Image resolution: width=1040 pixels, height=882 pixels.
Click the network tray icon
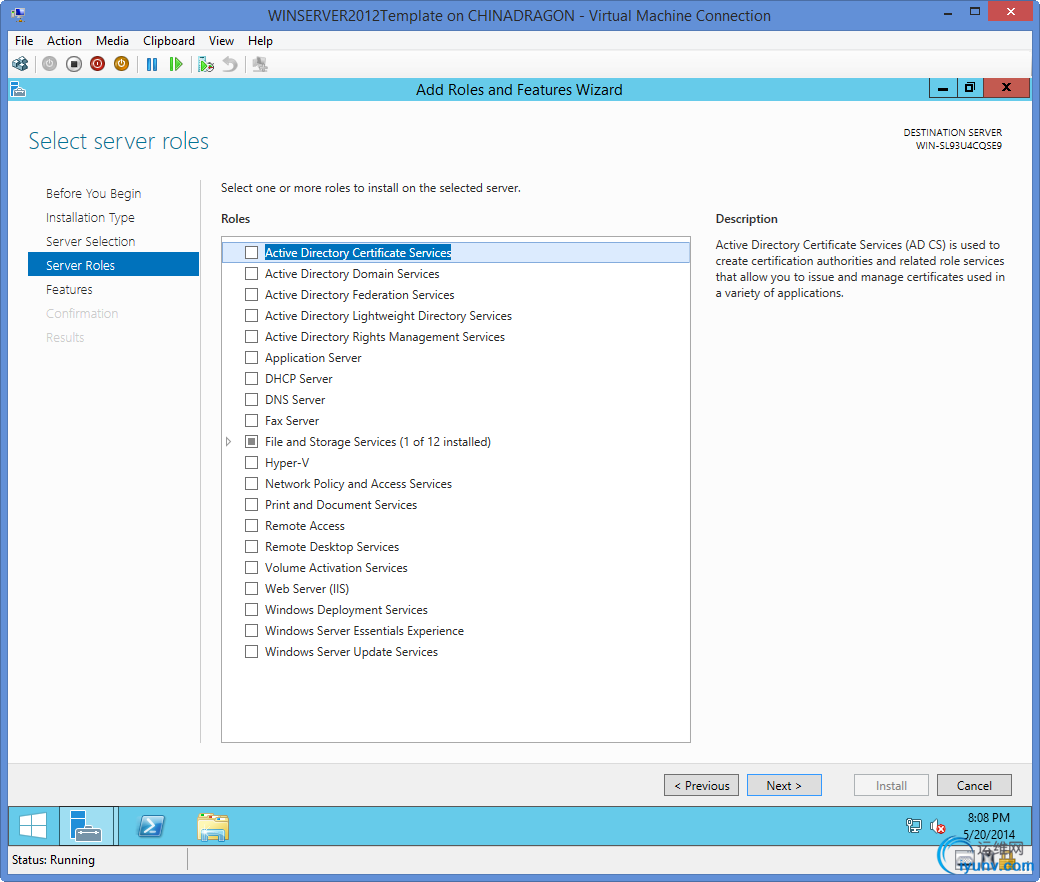coord(913,826)
